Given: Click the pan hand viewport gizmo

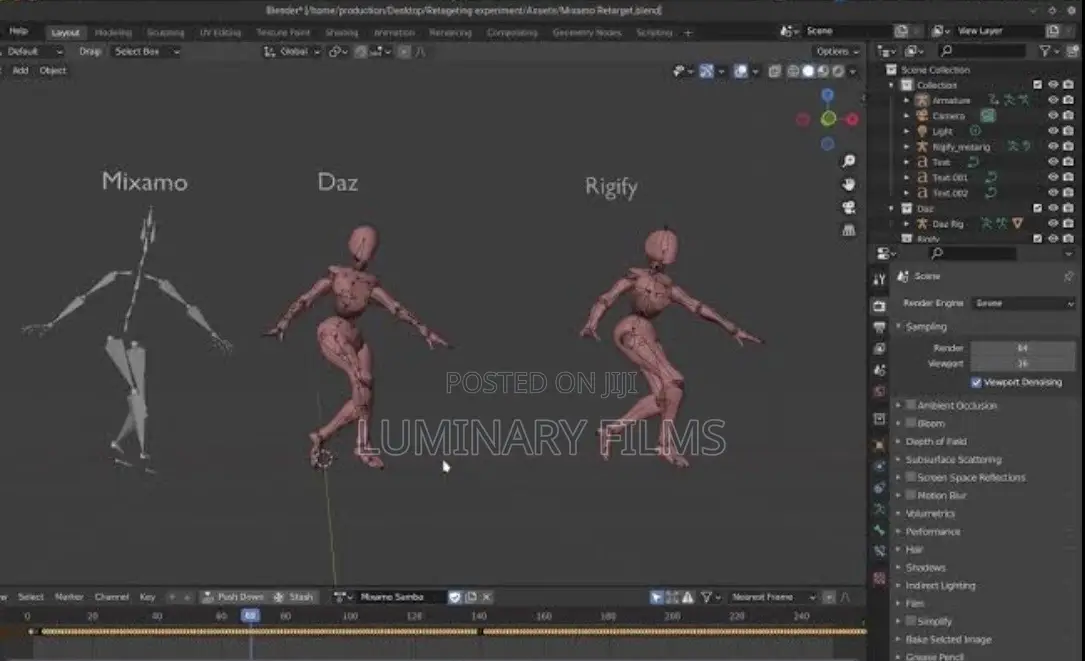Looking at the screenshot, I should pos(848,184).
